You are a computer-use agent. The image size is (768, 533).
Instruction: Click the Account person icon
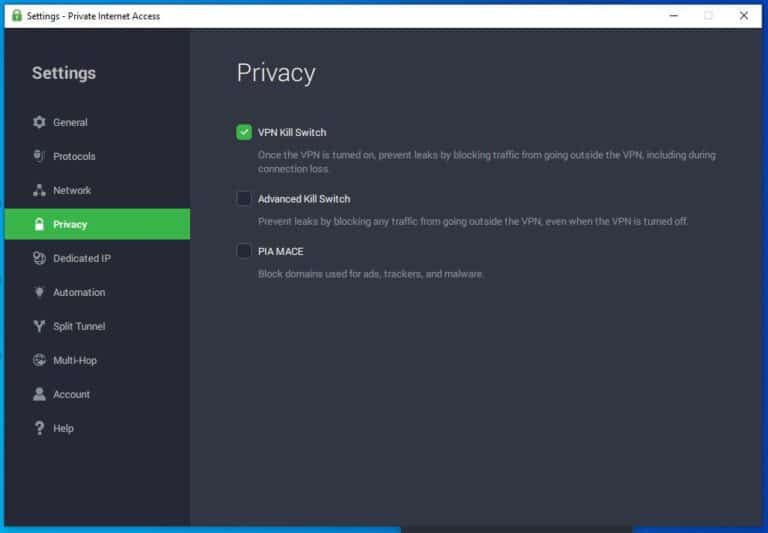click(39, 394)
